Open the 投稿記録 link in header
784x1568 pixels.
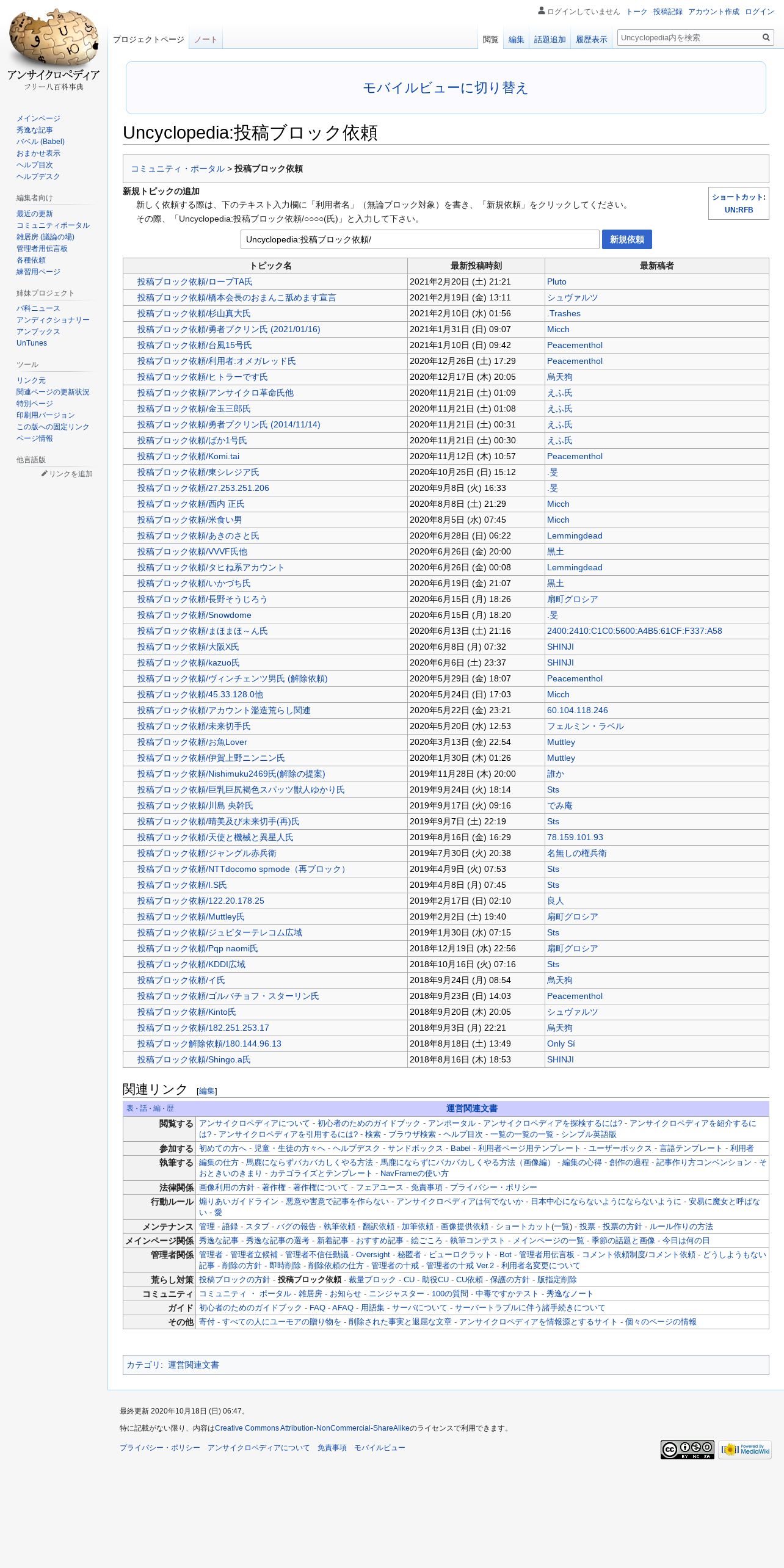[667, 12]
